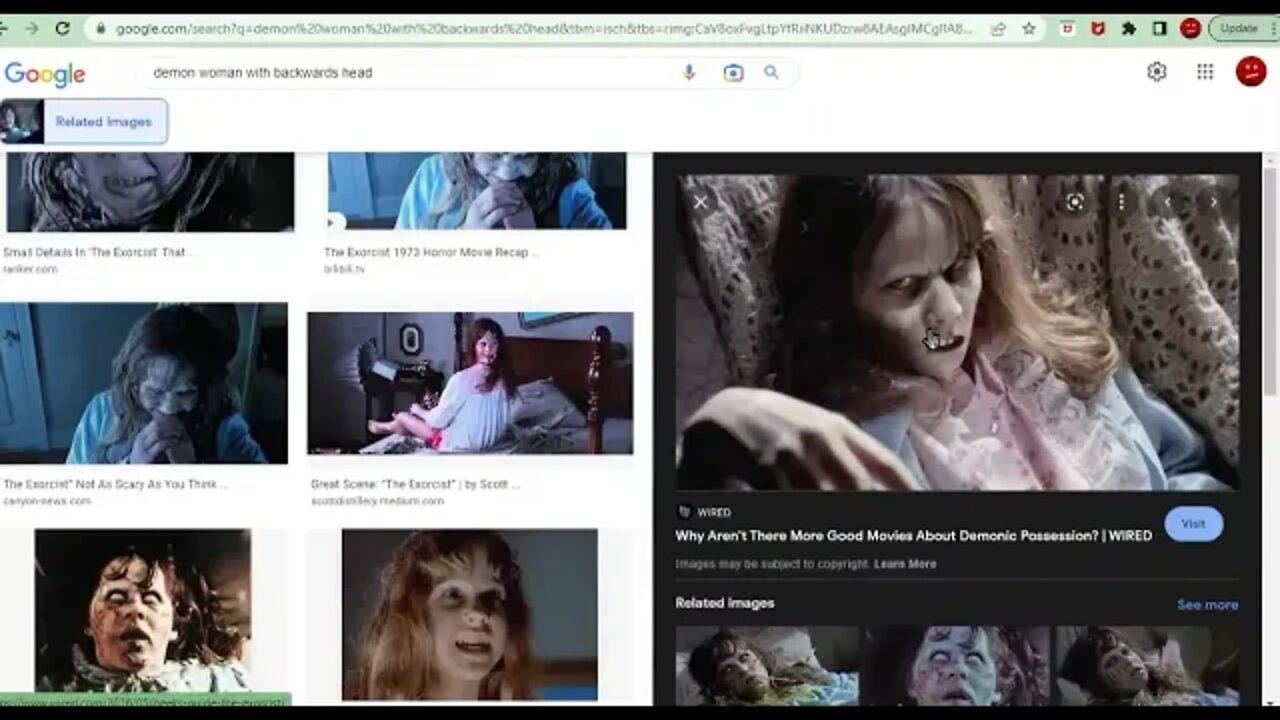Click the browser address bar URL
1280x720 pixels.
pyautogui.click(x=544, y=29)
